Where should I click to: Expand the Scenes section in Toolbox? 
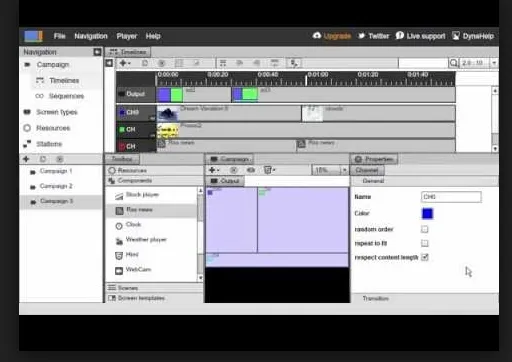(x=154, y=288)
